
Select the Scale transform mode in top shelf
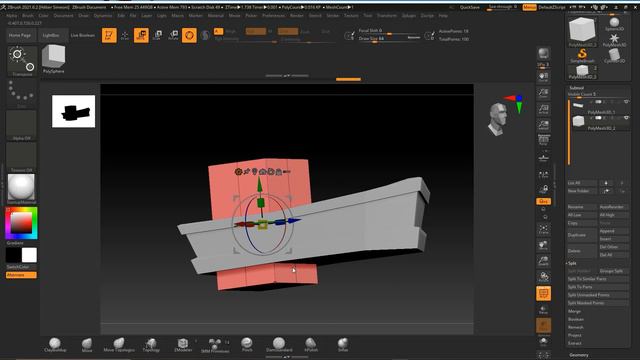pos(158,36)
